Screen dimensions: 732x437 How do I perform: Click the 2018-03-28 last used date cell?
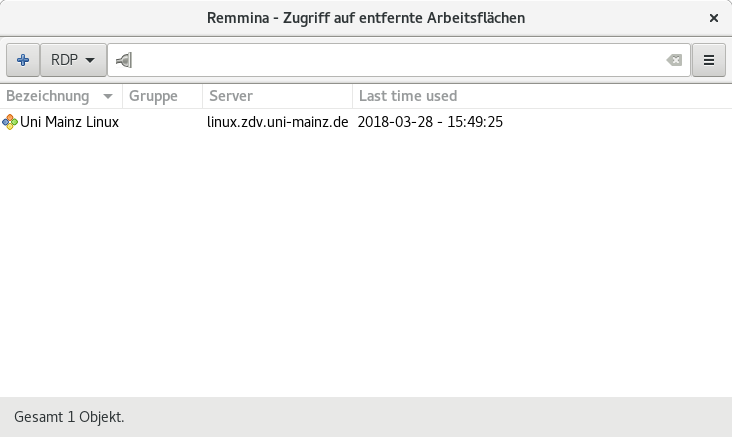tap(430, 122)
